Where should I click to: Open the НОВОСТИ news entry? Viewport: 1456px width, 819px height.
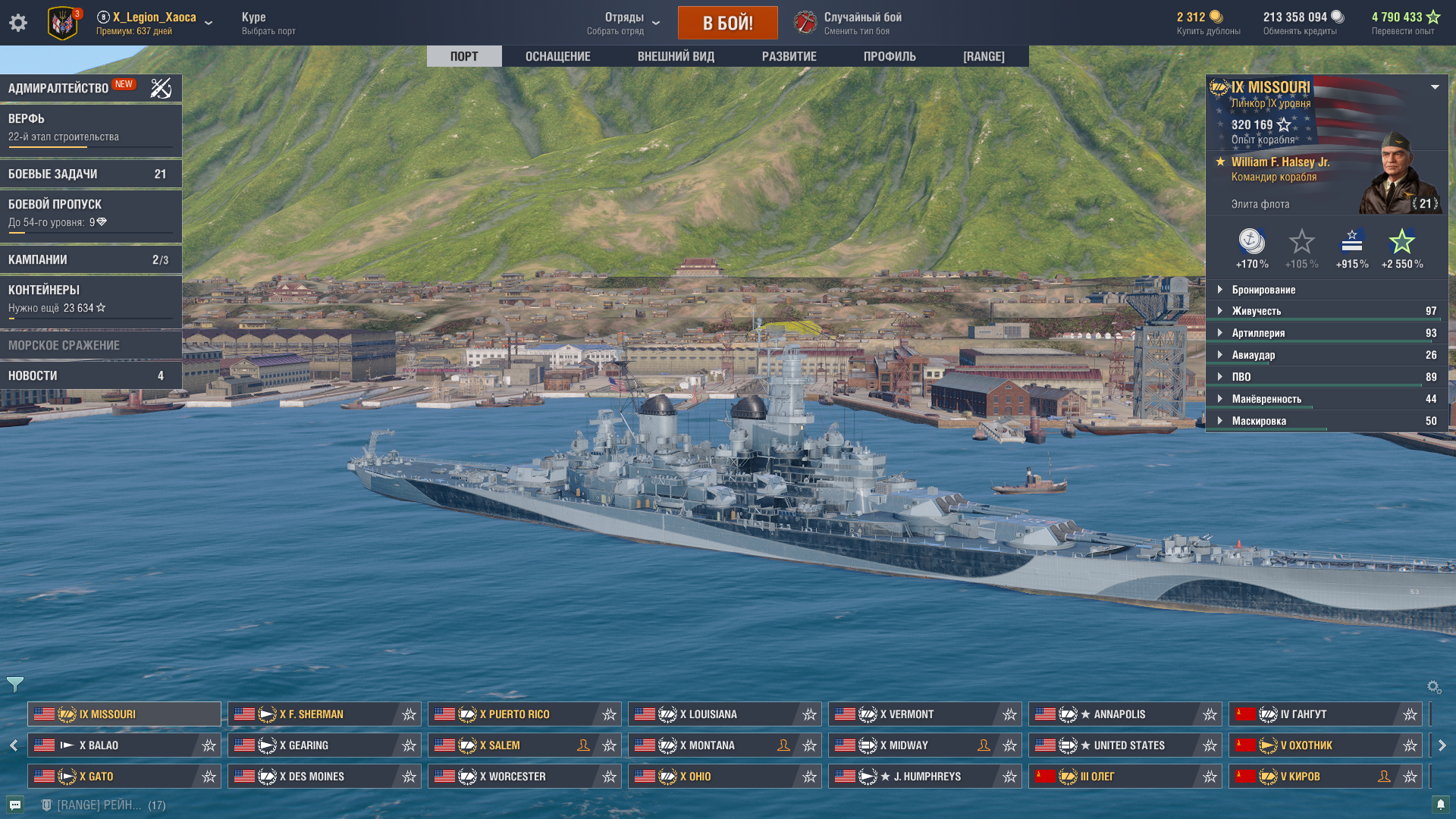[91, 375]
